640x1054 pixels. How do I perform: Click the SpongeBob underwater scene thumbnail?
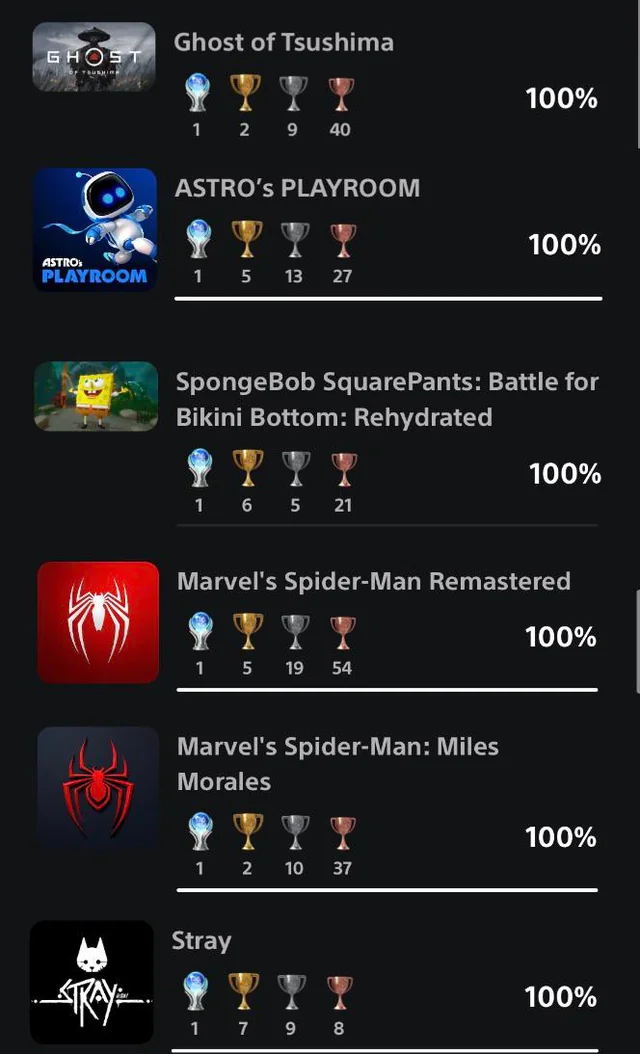point(95,397)
